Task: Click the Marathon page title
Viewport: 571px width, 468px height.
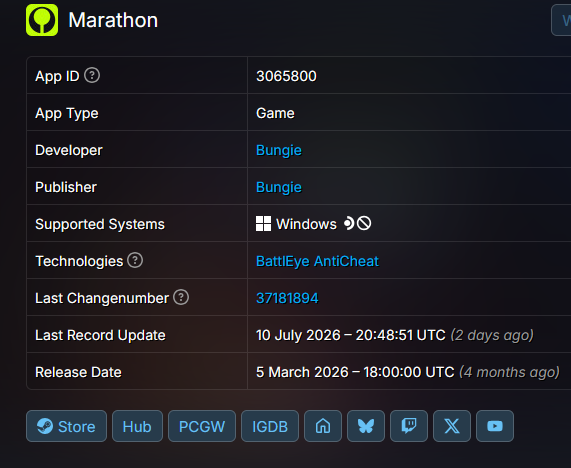Action: pyautogui.click(x=113, y=20)
